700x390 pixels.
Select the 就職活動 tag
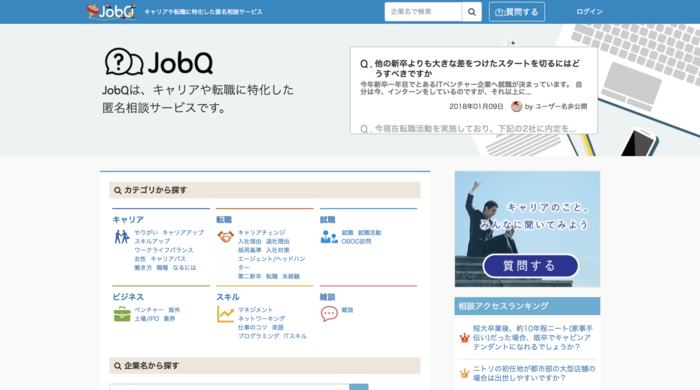[369, 232]
